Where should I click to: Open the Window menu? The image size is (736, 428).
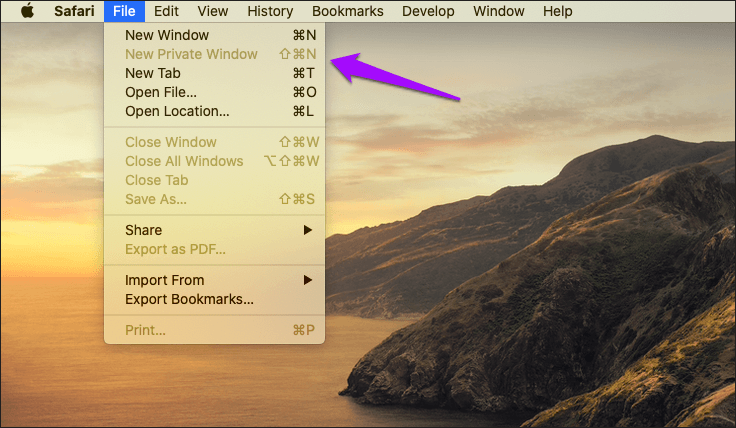[498, 11]
